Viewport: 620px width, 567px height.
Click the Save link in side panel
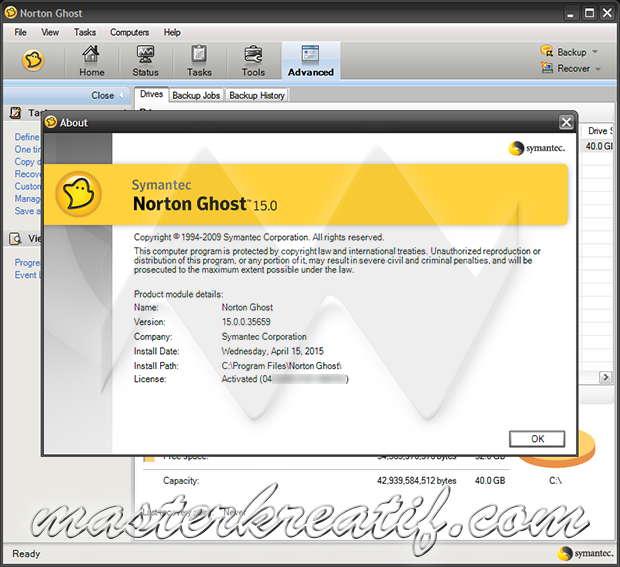click(27, 211)
